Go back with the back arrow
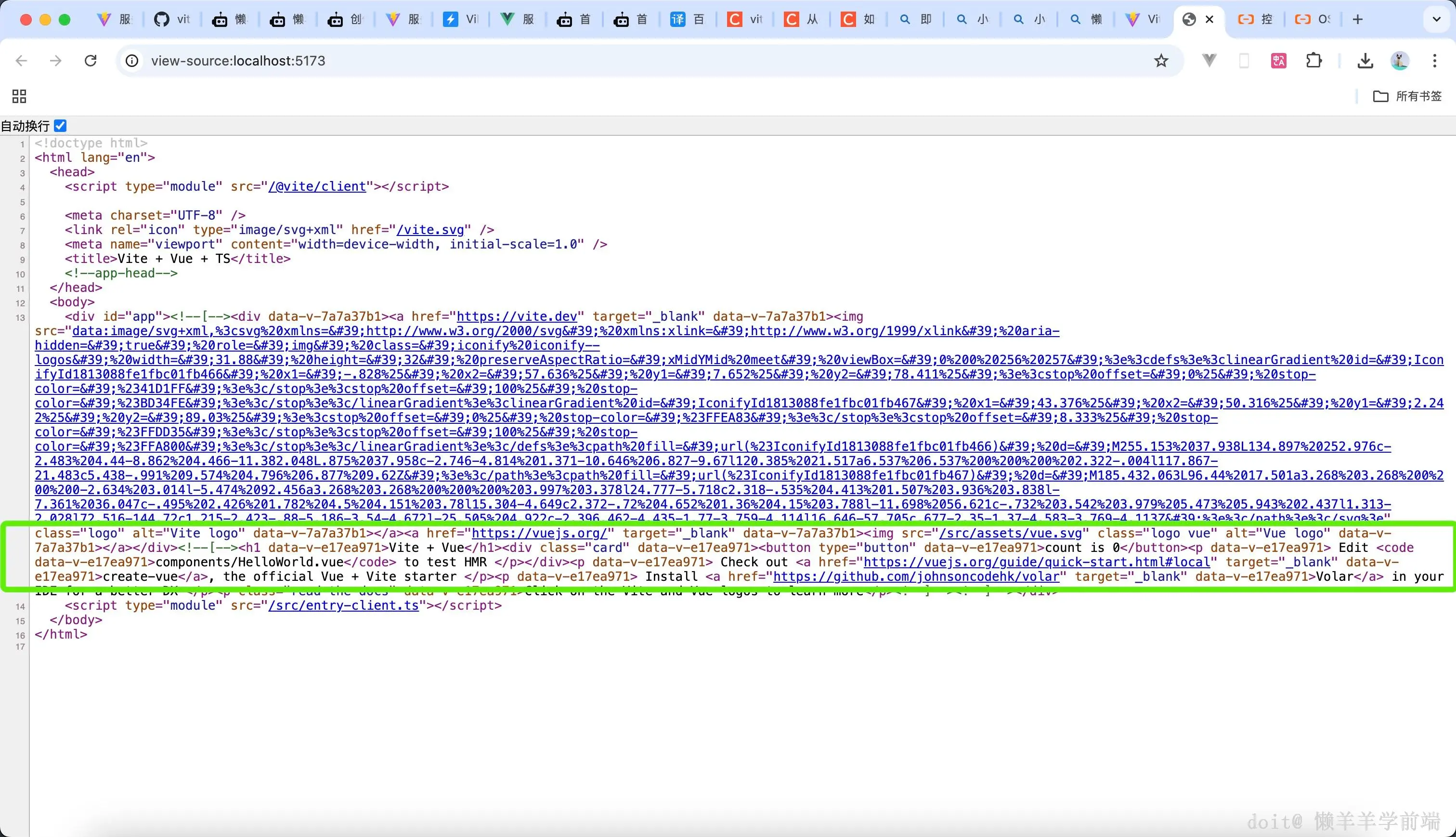1456x837 pixels. click(x=21, y=60)
